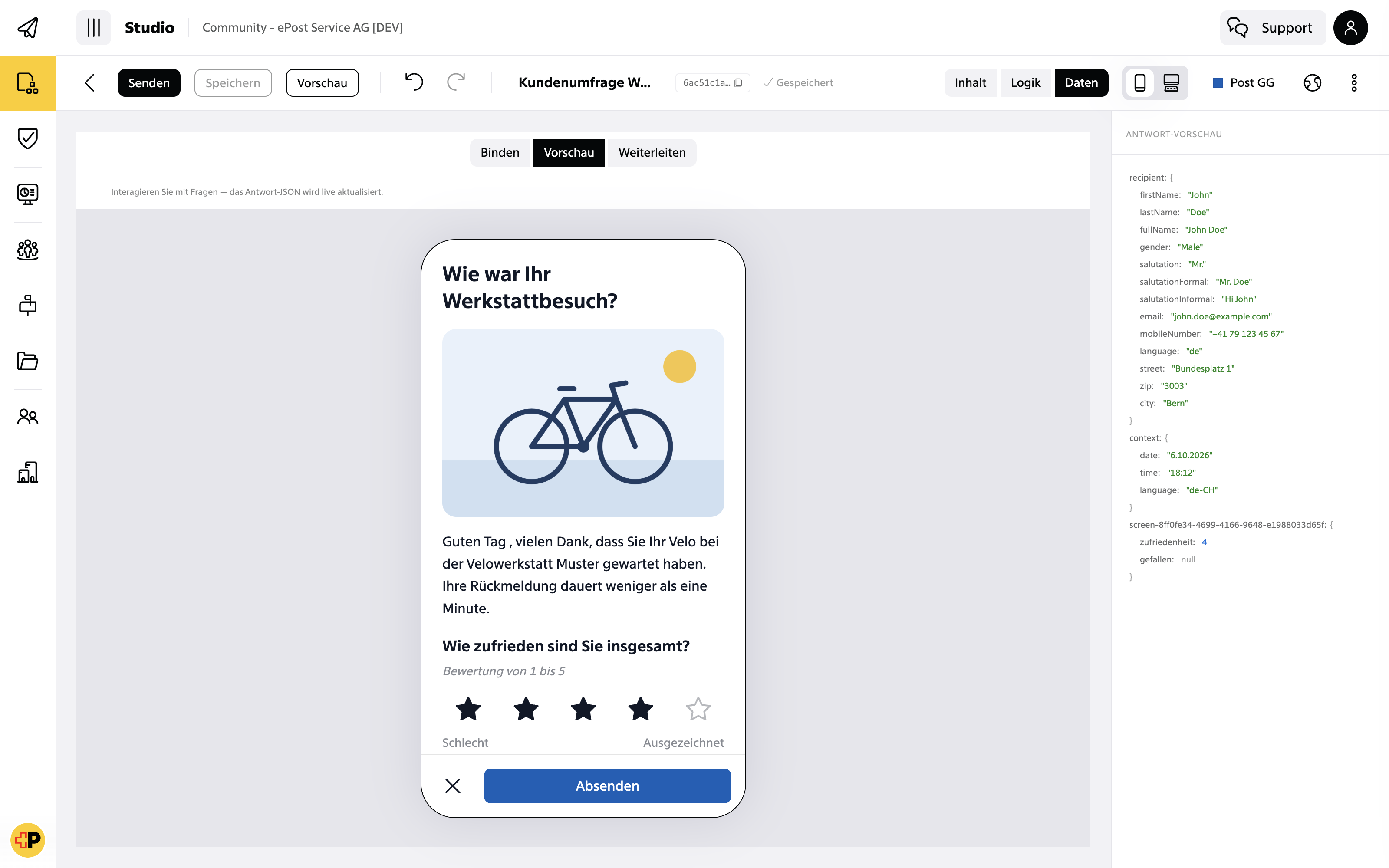Rate with the third star
The height and width of the screenshot is (868, 1389).
pos(583,709)
